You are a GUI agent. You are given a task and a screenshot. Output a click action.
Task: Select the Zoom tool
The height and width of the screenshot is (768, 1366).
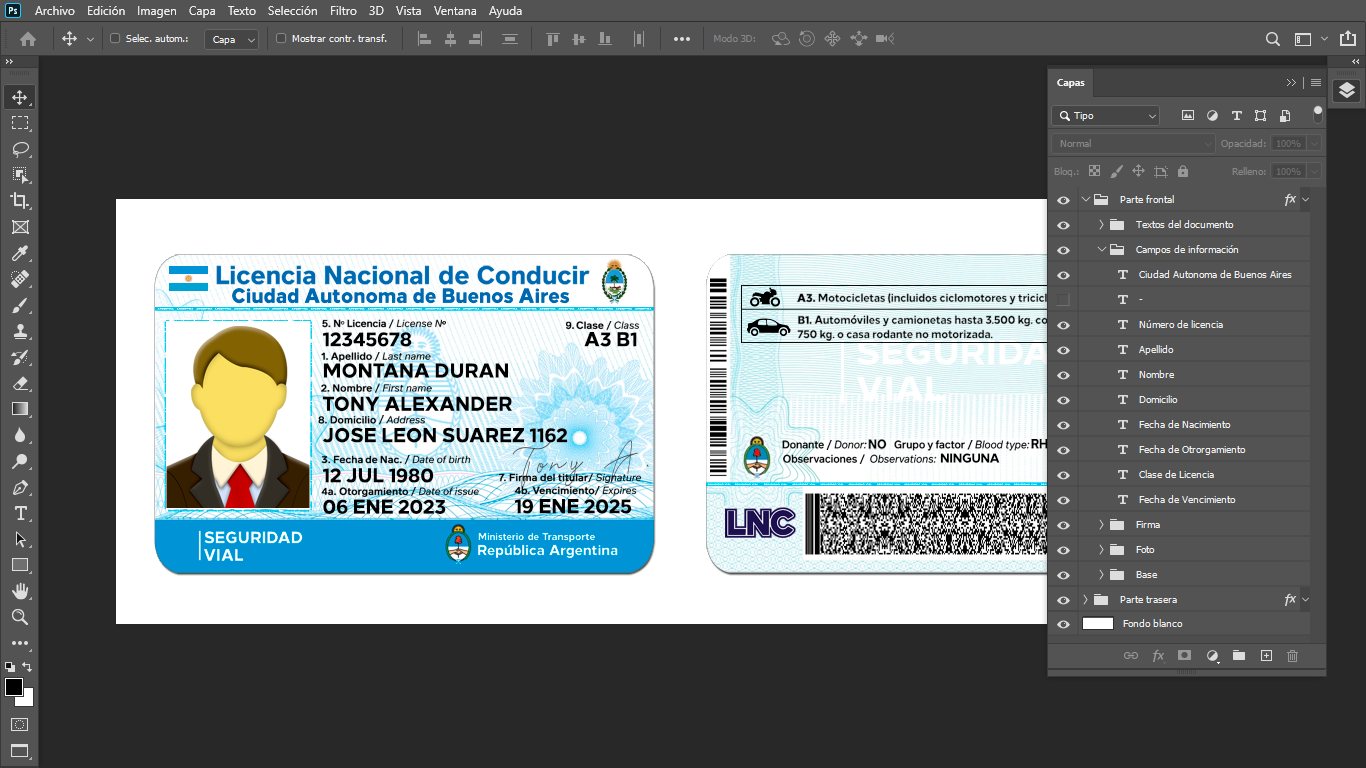pos(20,617)
